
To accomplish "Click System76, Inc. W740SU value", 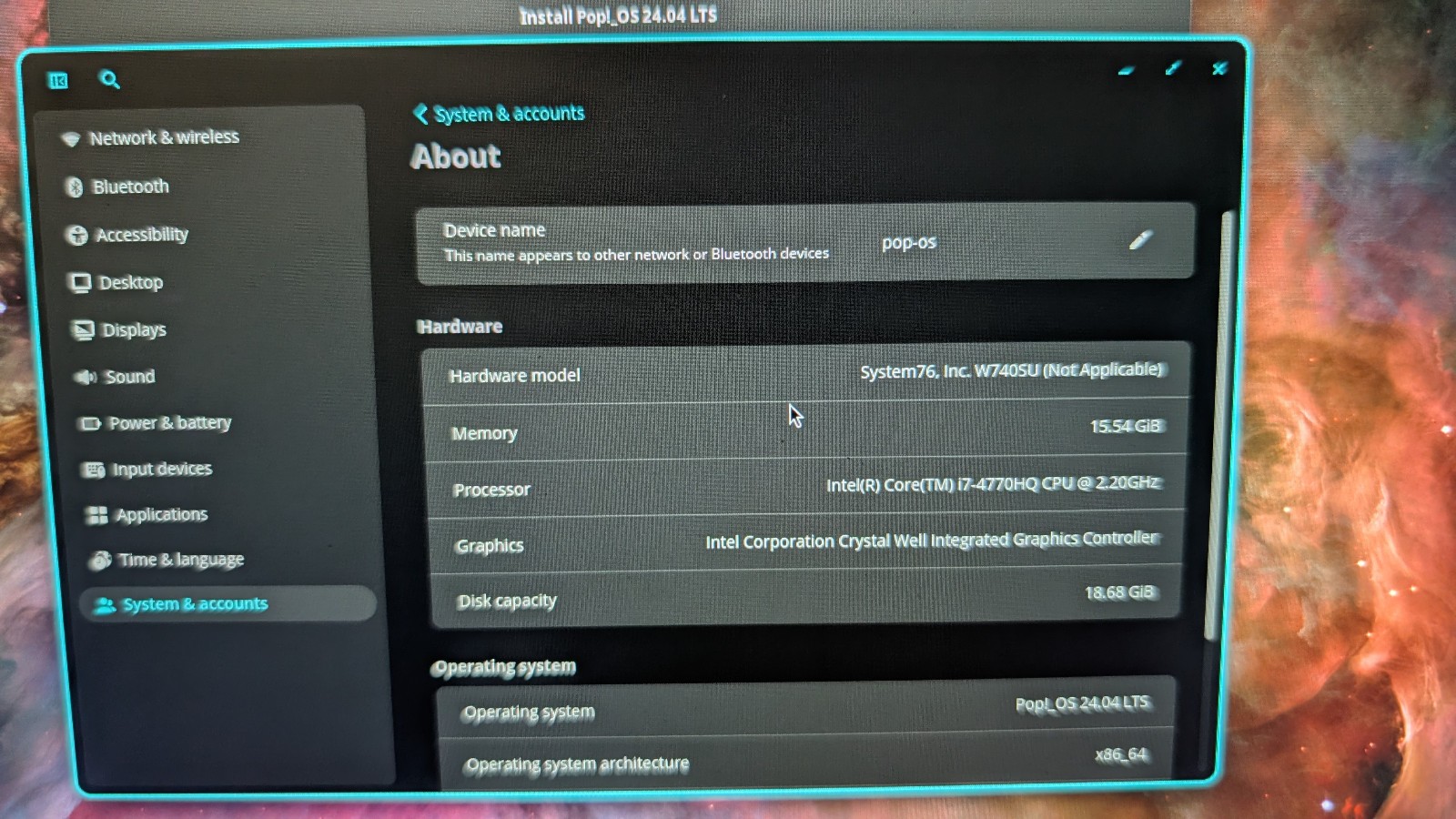I will (1012, 370).
